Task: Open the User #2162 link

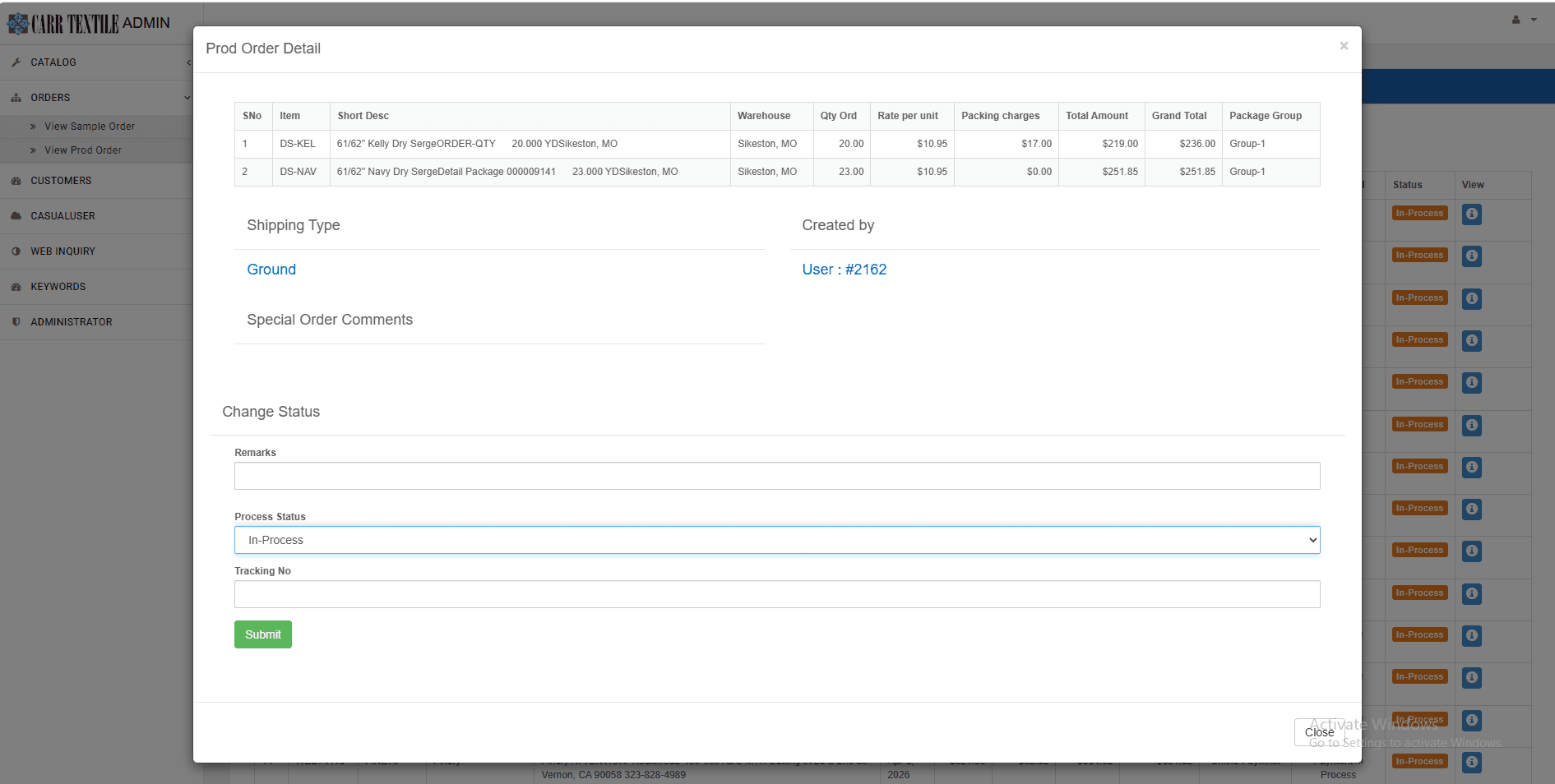Action: coord(845,270)
